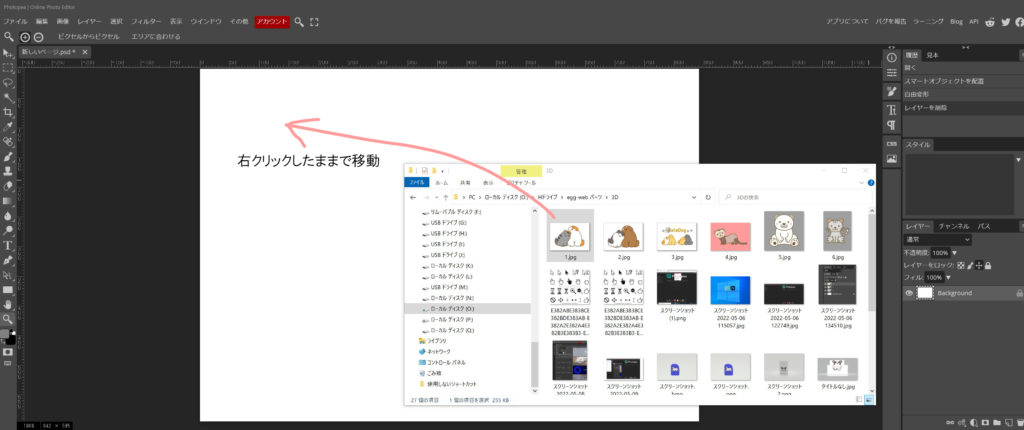Toggle fullscreen mode icon
This screenshot has height=430, width=1024.
[314, 21]
